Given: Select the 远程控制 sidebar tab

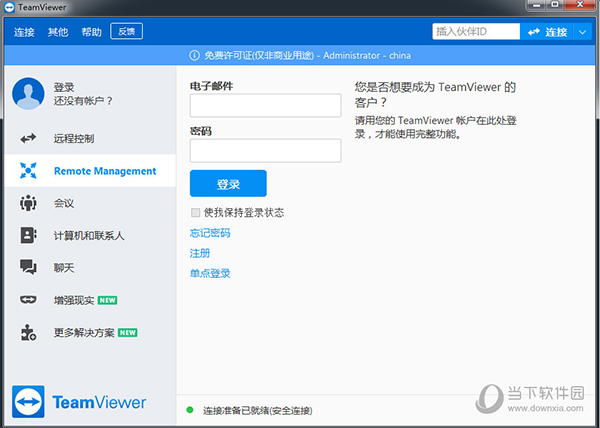Looking at the screenshot, I should 91,138.
